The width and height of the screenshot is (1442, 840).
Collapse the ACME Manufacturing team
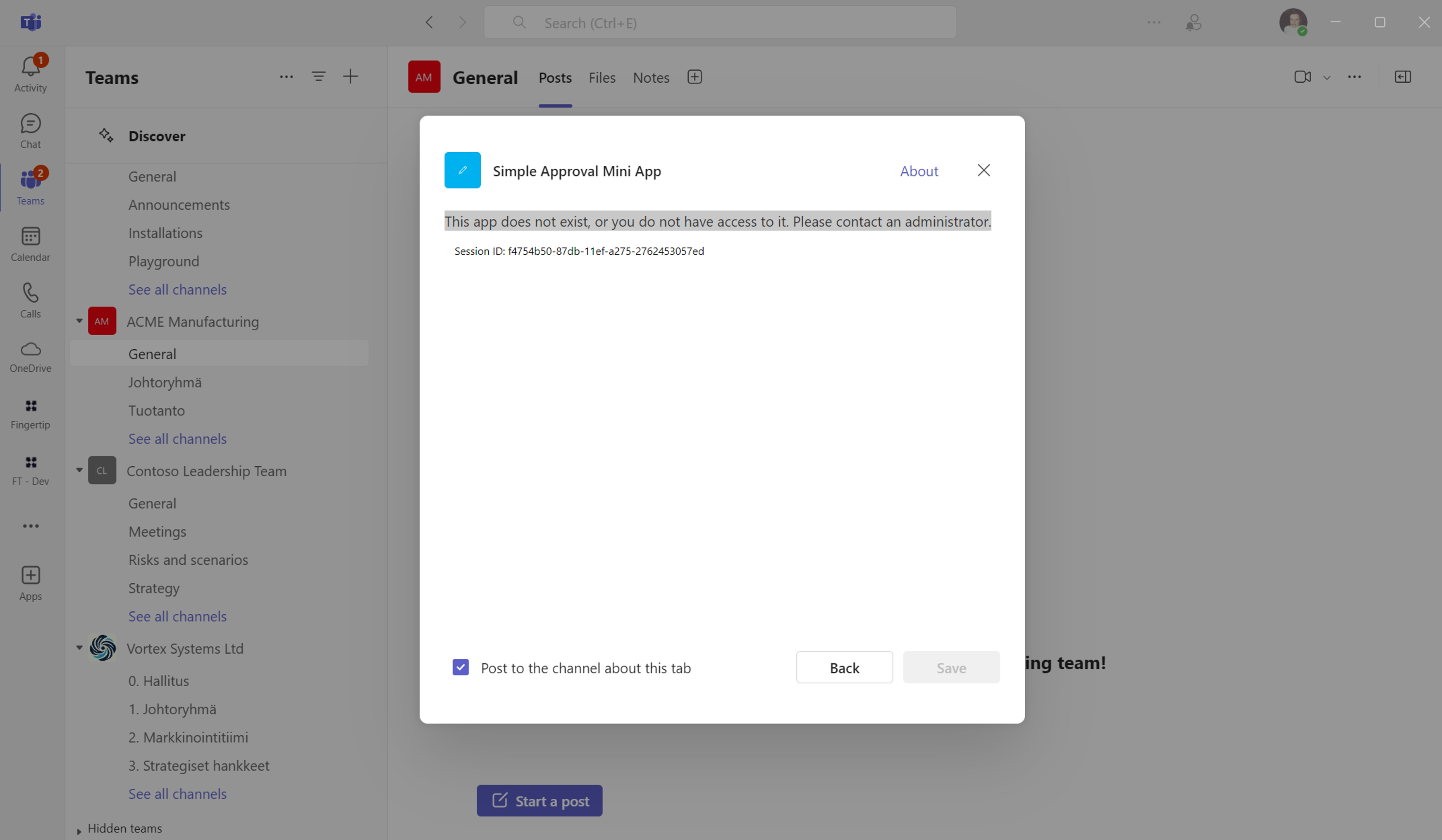pyautogui.click(x=79, y=321)
